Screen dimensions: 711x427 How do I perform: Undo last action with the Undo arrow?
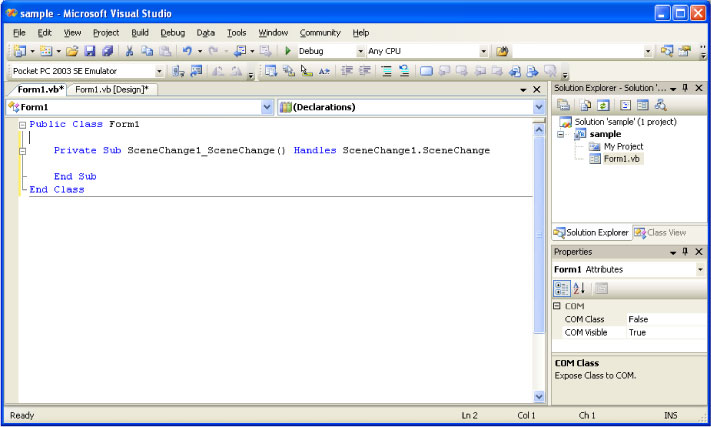[187, 51]
